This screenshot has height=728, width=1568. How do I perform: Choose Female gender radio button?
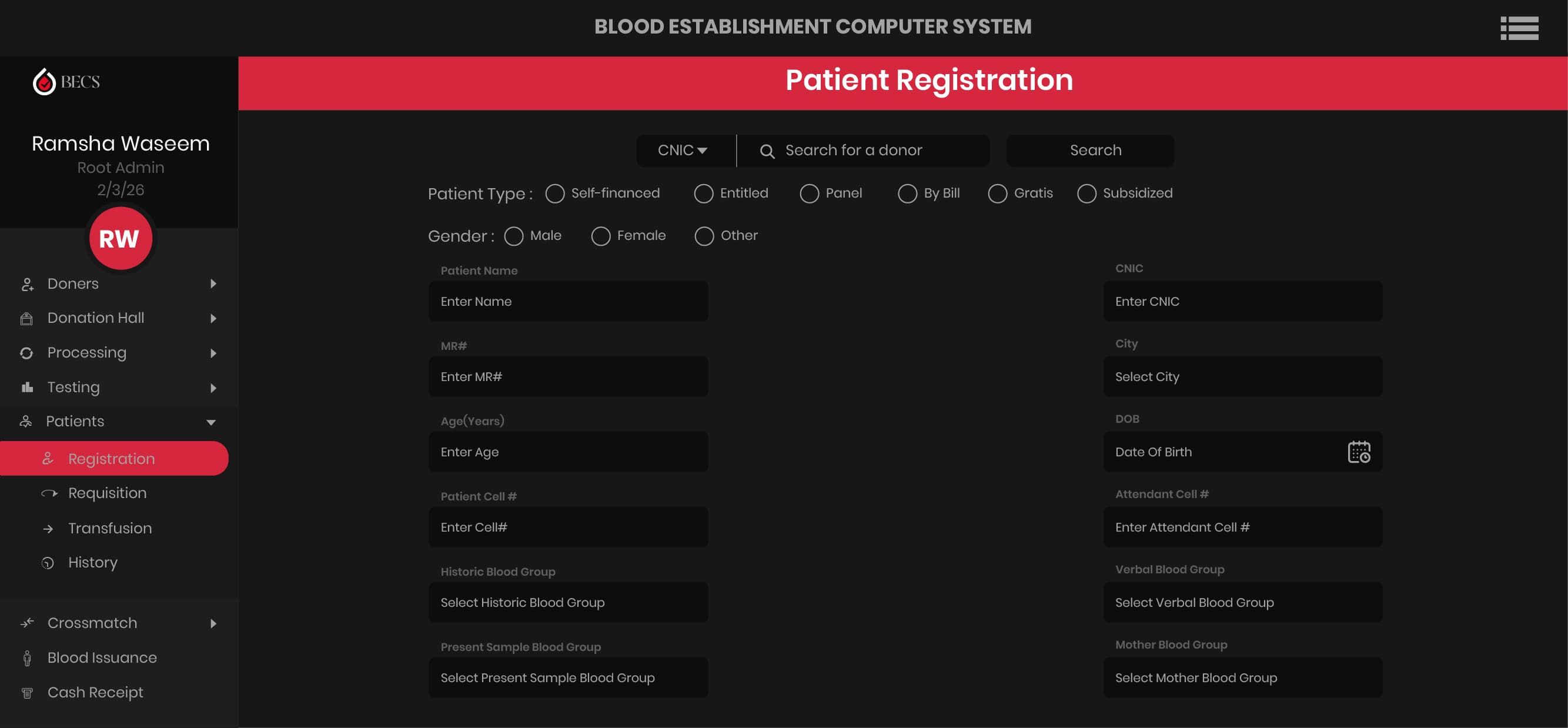[600, 236]
